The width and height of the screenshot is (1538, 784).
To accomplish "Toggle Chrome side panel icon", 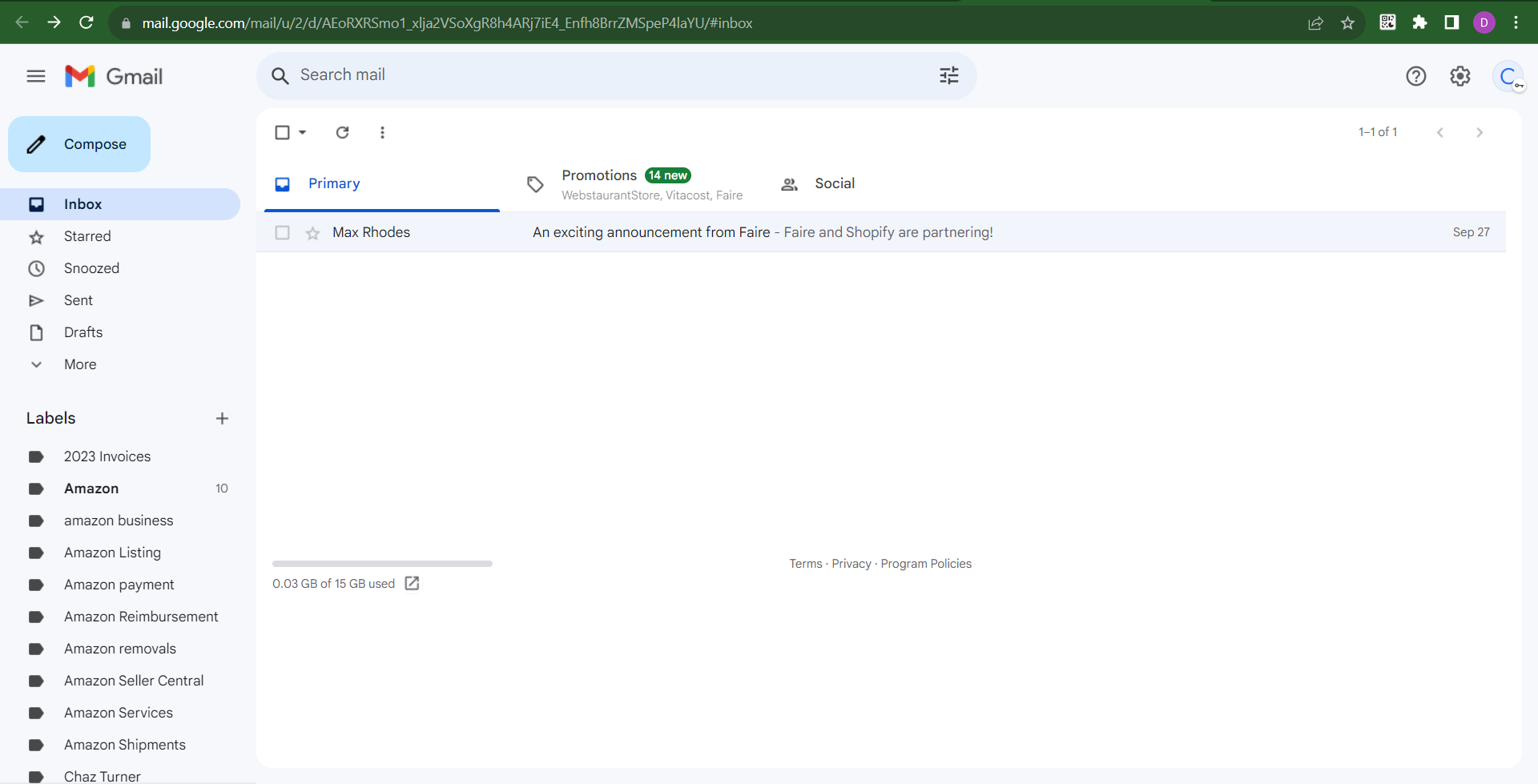I will point(1451,22).
